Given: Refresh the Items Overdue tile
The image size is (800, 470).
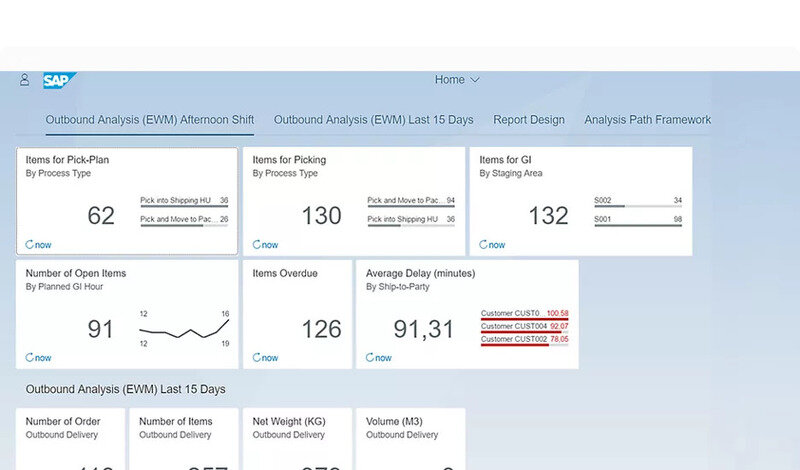Looking at the screenshot, I should point(257,357).
